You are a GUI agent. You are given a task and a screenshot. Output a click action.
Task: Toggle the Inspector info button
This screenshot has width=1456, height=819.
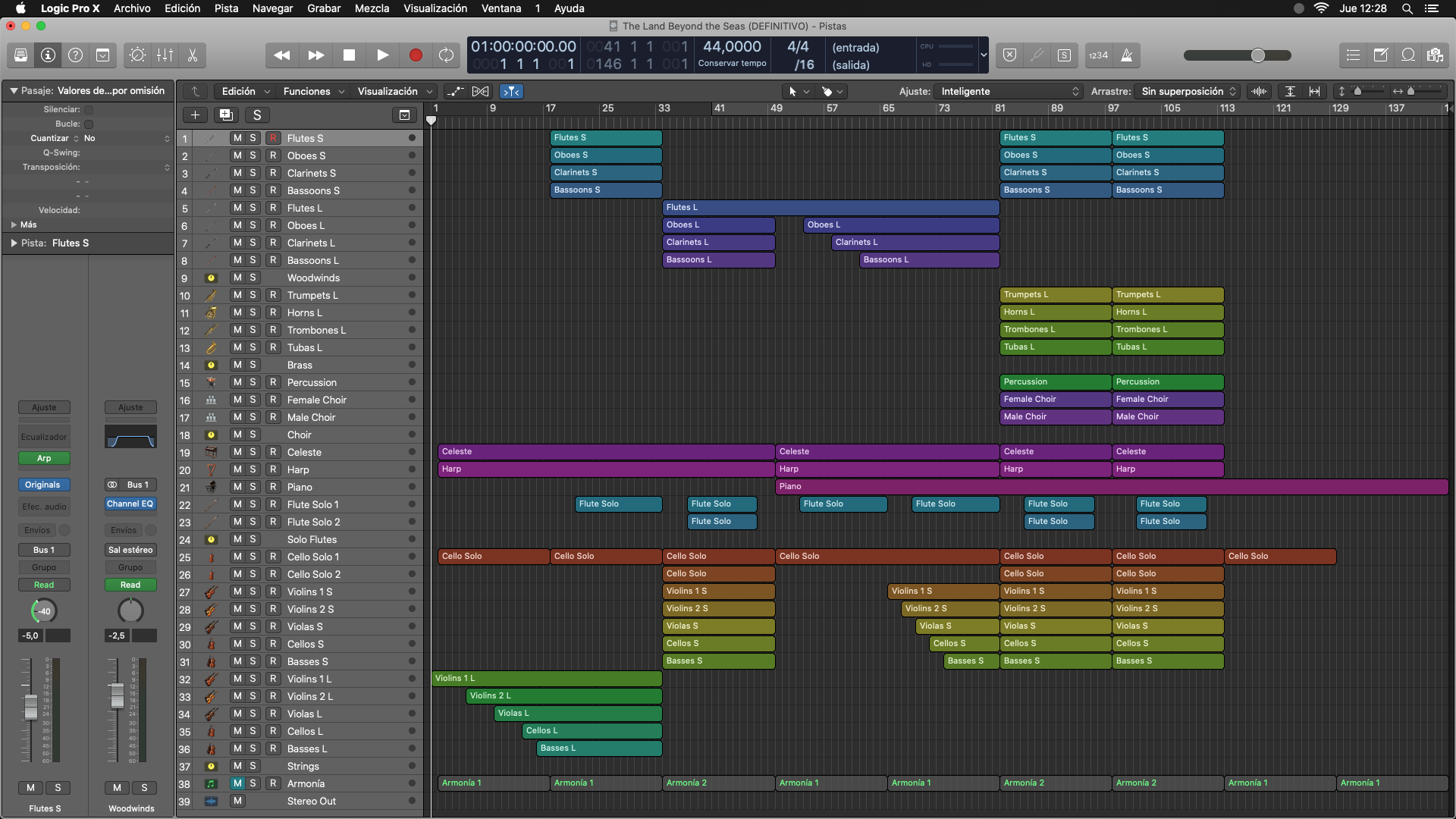[x=48, y=55]
